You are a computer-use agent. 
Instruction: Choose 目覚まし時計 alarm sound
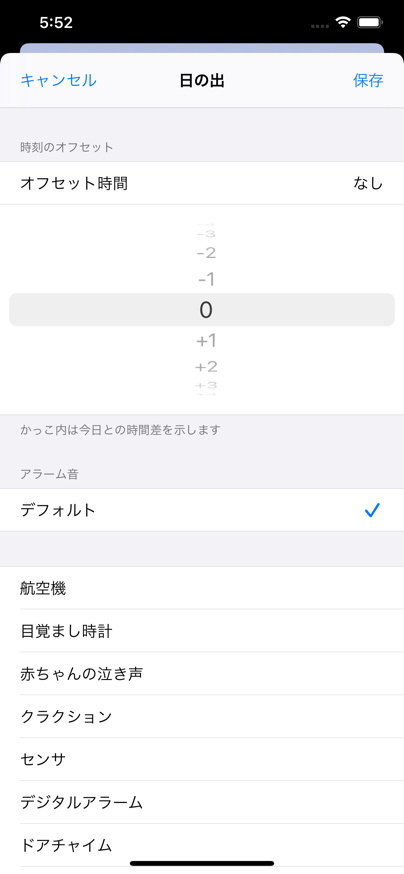[202, 631]
